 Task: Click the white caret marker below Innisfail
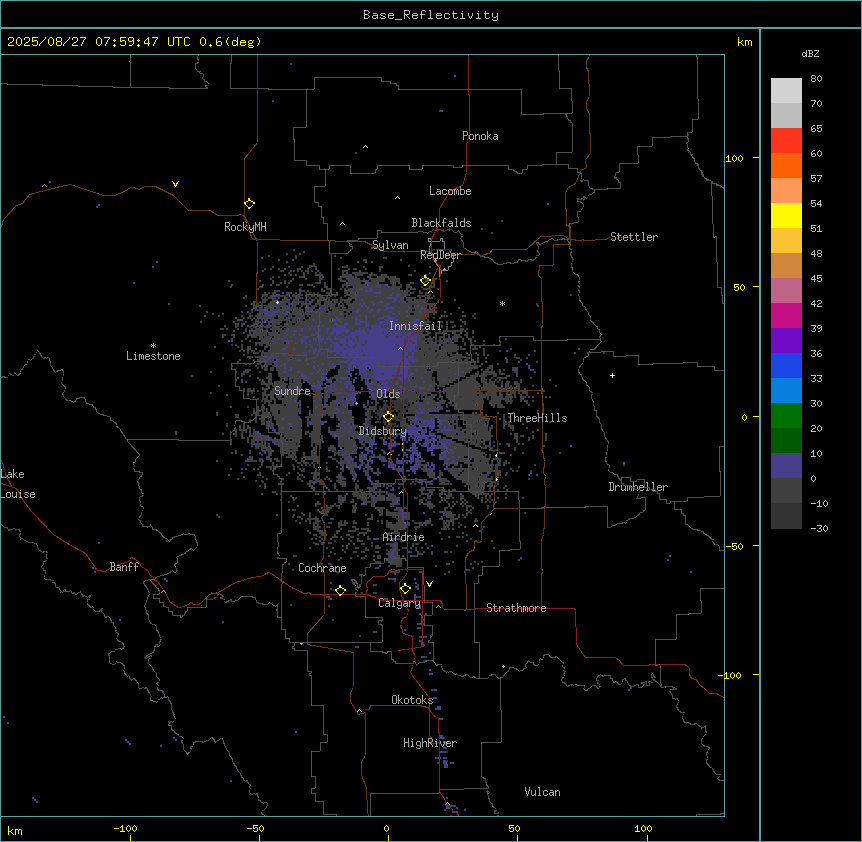pos(400,348)
